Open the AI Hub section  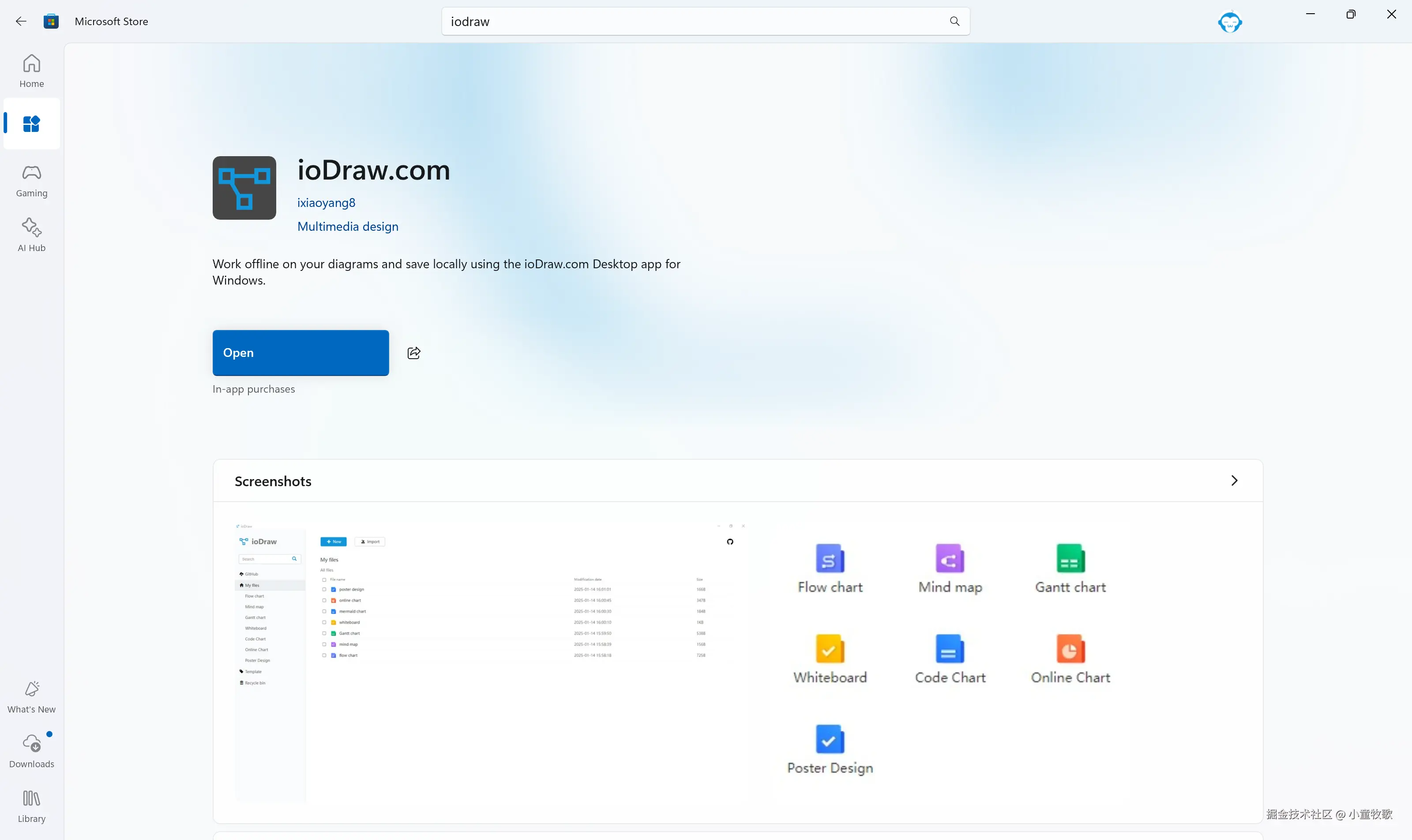pos(31,235)
